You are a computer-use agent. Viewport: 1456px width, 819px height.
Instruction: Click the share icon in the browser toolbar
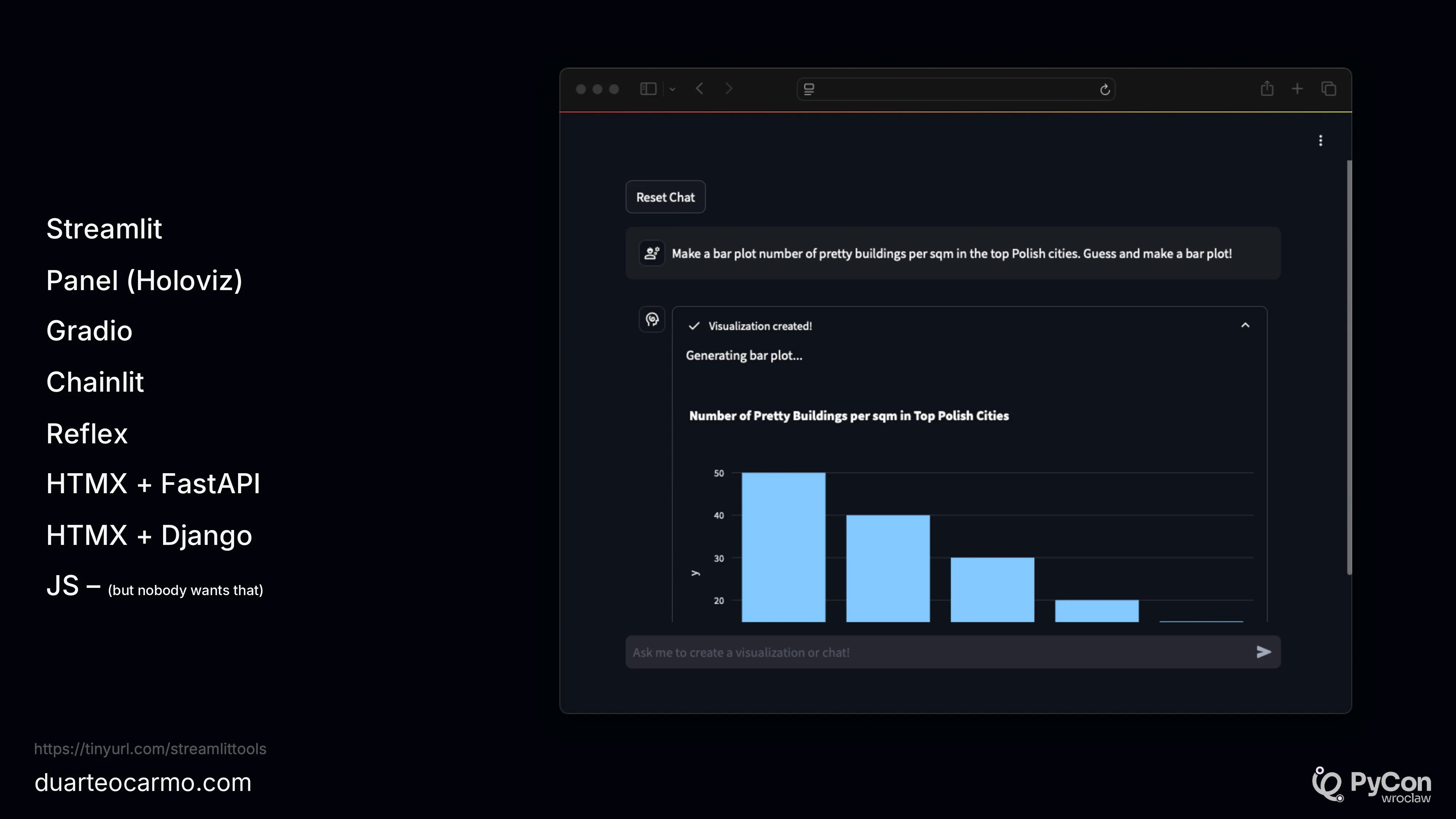point(1267,89)
